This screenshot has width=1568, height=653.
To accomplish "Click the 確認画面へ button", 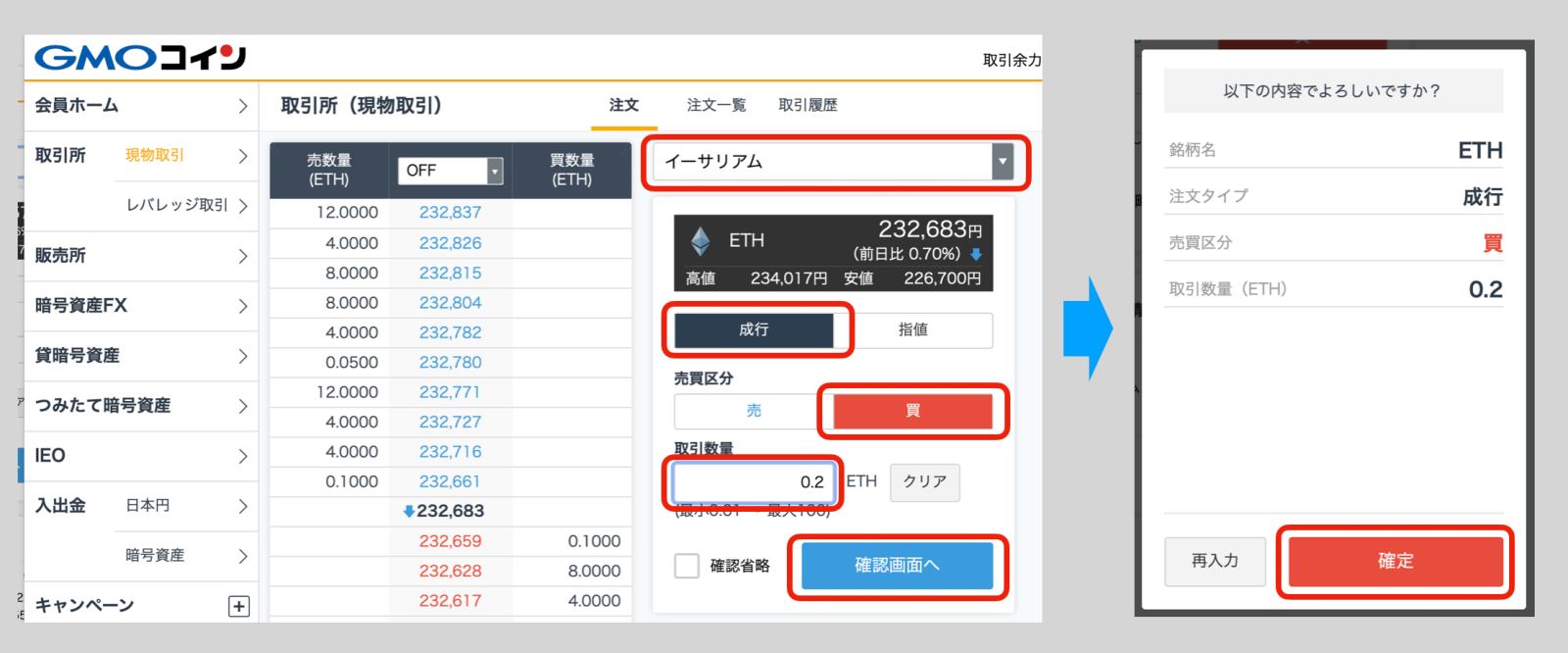I will 897,566.
